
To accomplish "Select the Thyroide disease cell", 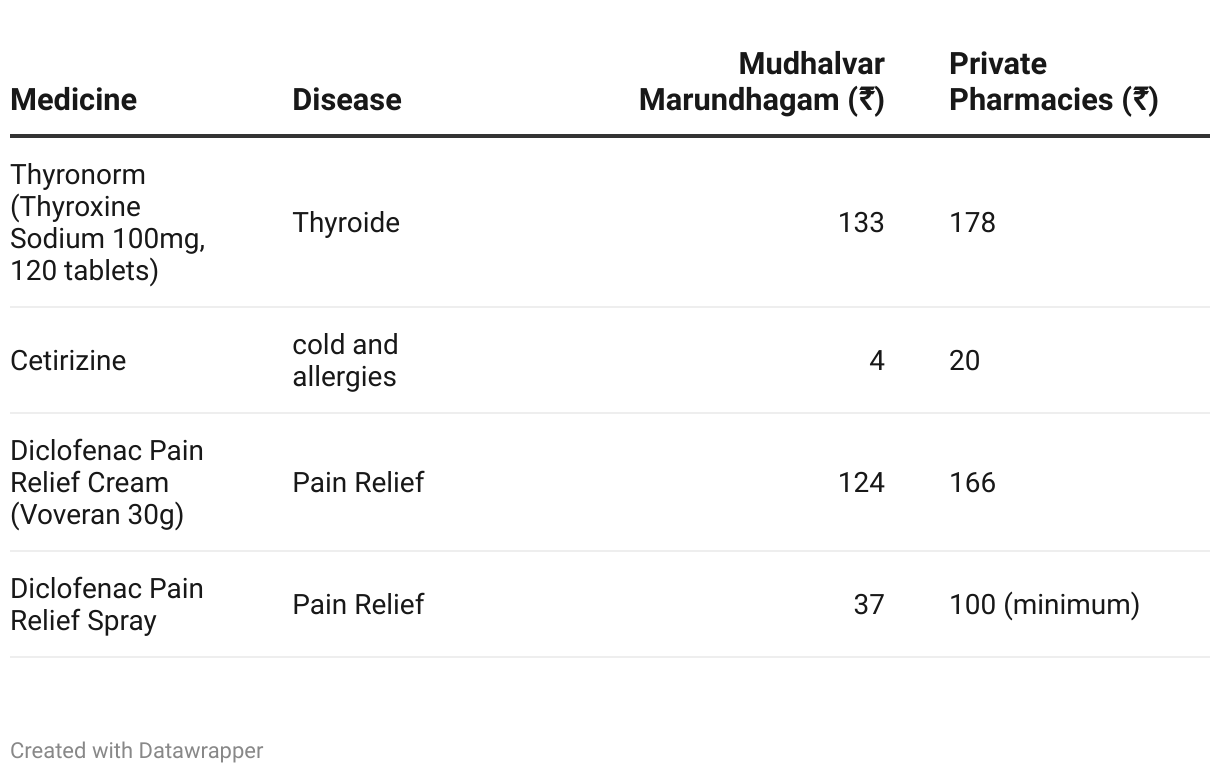I will 346,222.
